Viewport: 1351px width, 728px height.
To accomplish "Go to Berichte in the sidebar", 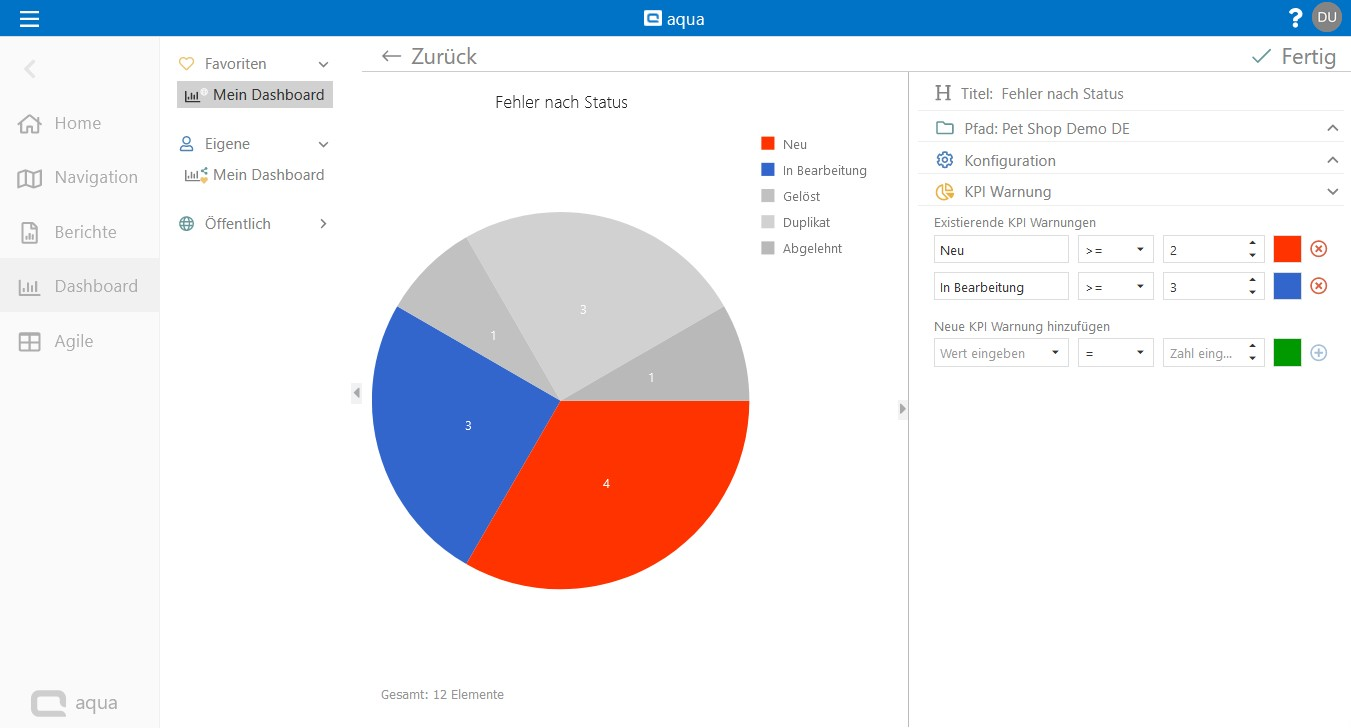I will (85, 232).
